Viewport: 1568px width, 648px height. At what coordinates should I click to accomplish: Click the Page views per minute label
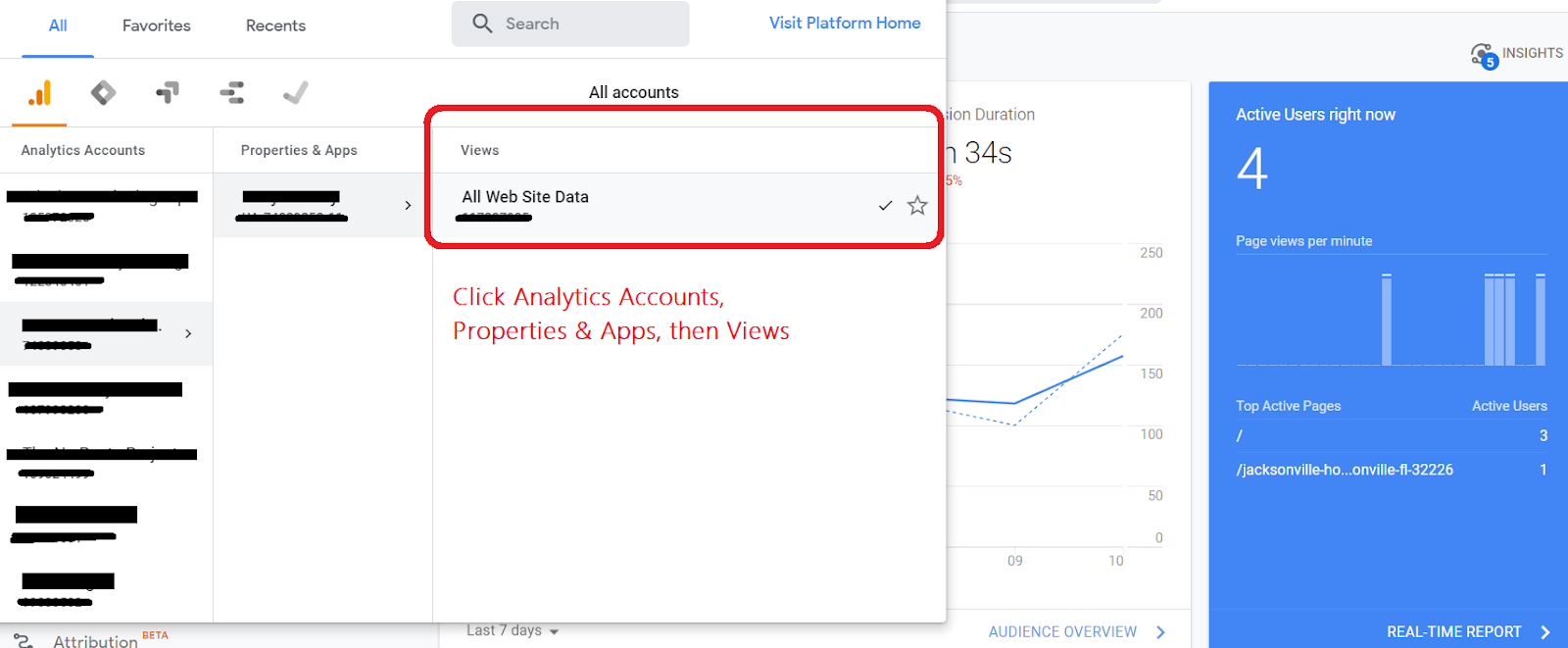(x=1303, y=241)
